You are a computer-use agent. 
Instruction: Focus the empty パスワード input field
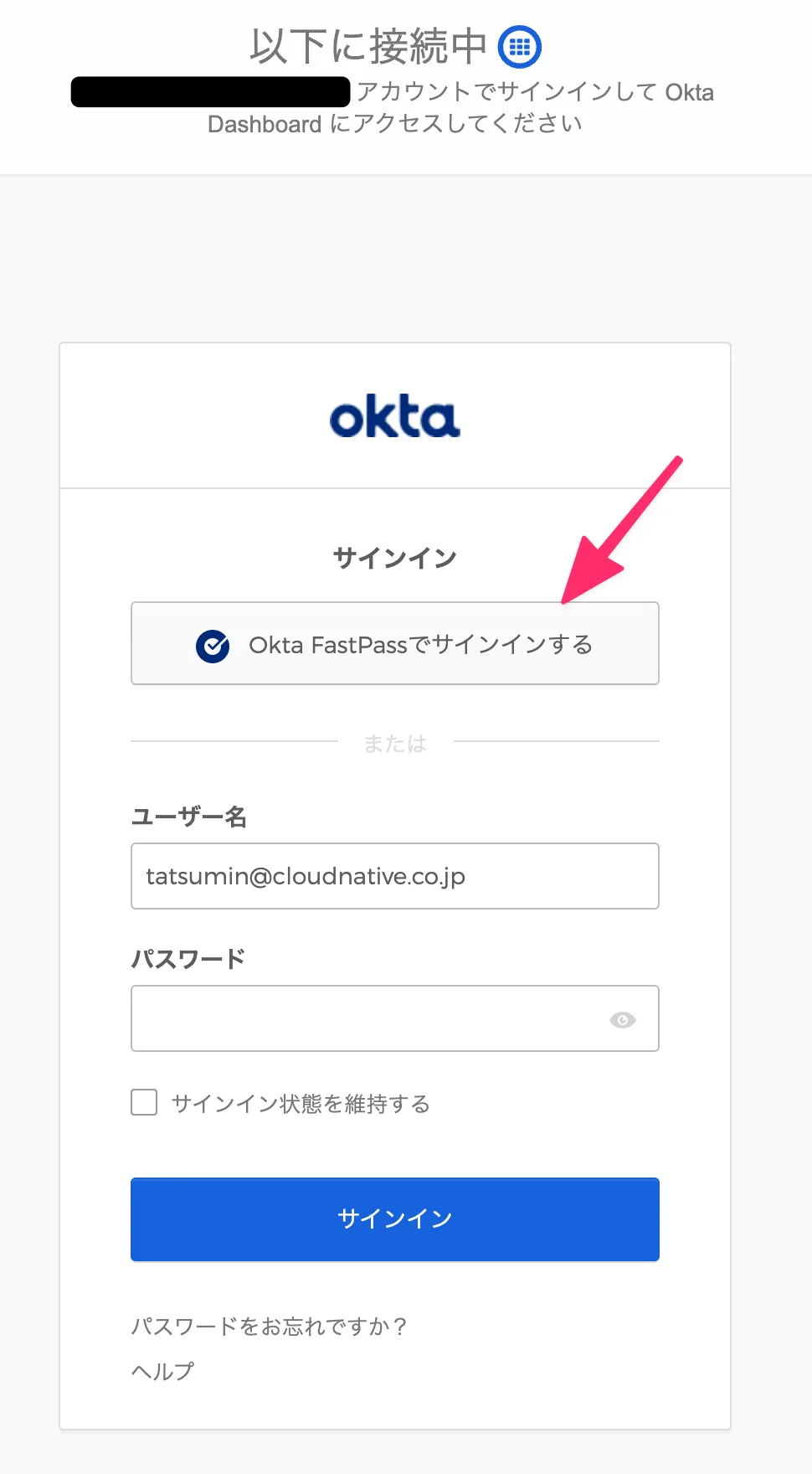pyautogui.click(x=368, y=1018)
